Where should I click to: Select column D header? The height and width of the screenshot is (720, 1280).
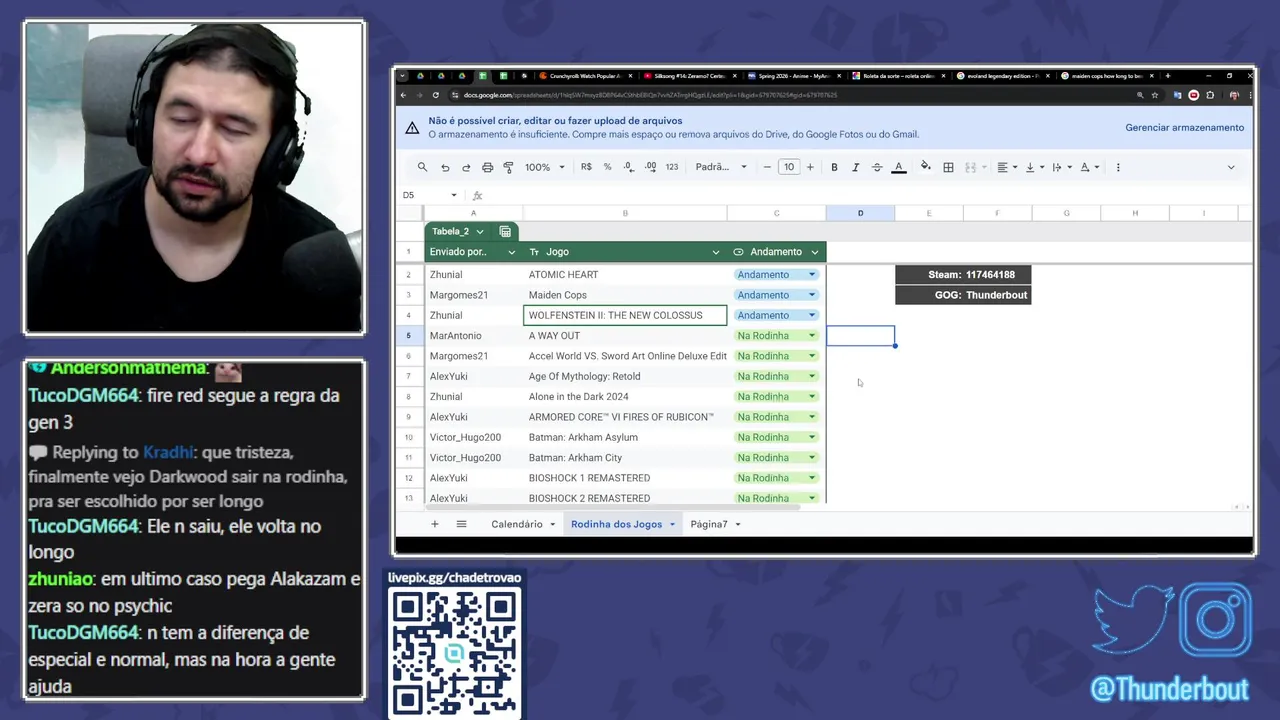tap(860, 213)
